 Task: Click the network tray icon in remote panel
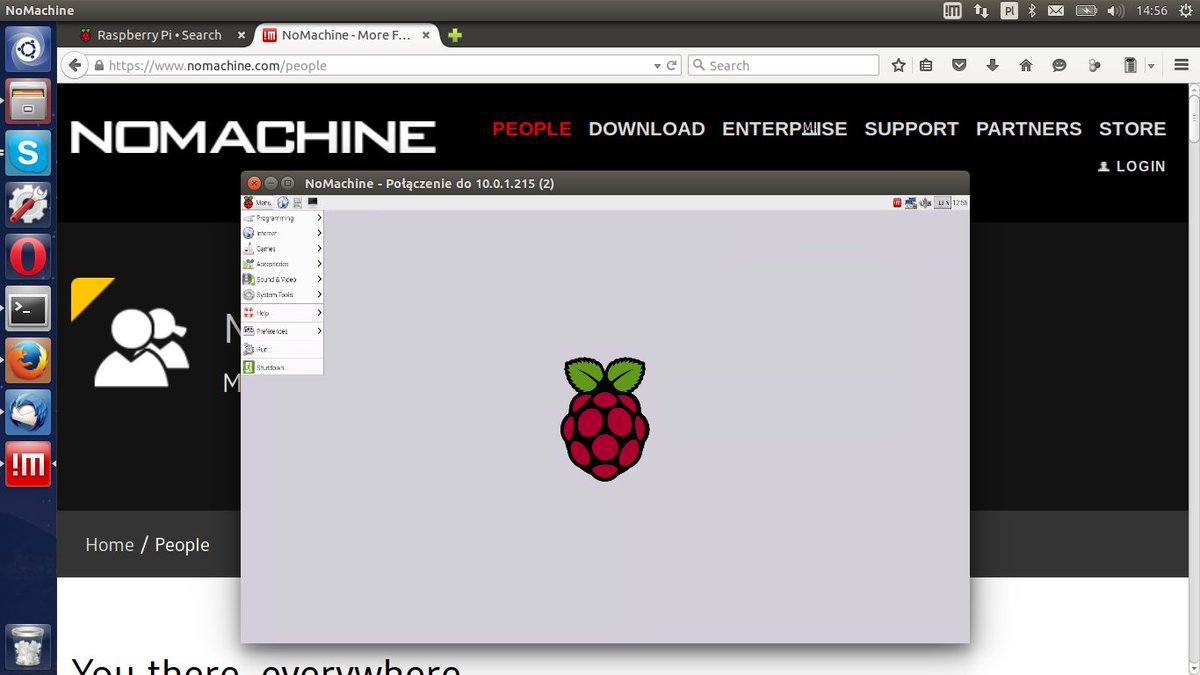pyautogui.click(x=911, y=203)
